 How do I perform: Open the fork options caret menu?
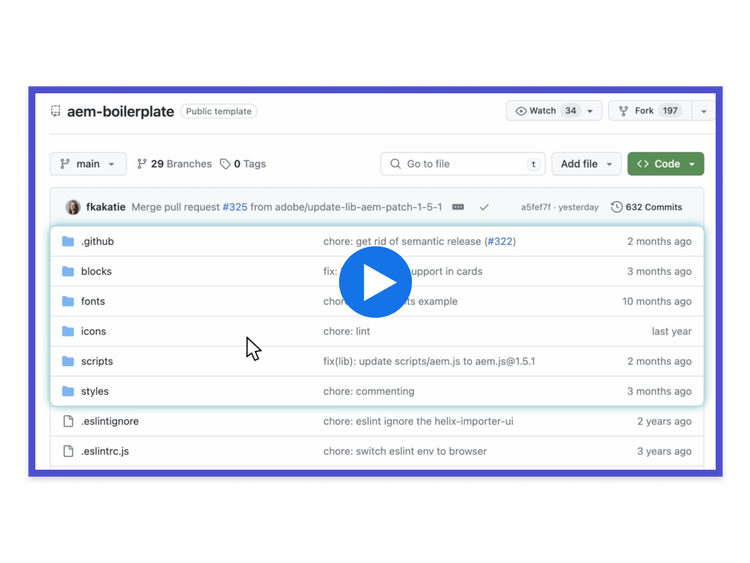click(x=704, y=111)
